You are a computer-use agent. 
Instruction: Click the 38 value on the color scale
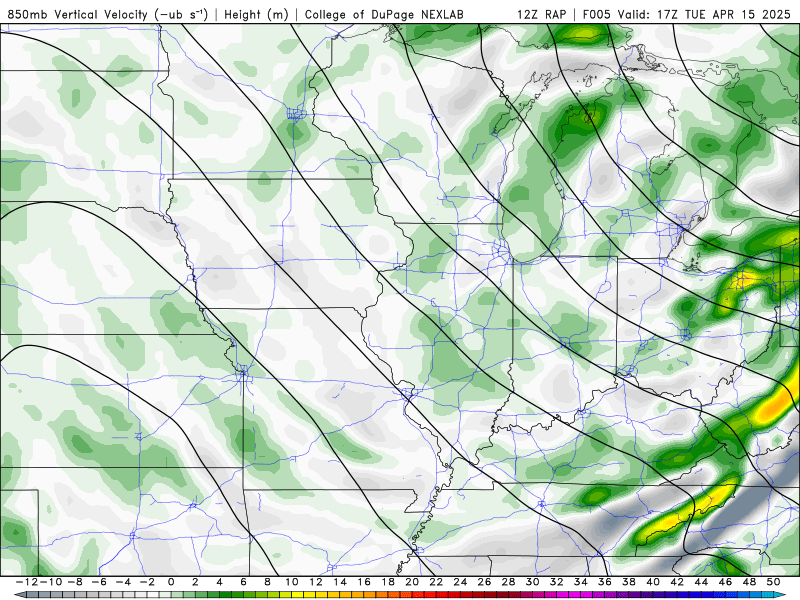click(629, 582)
